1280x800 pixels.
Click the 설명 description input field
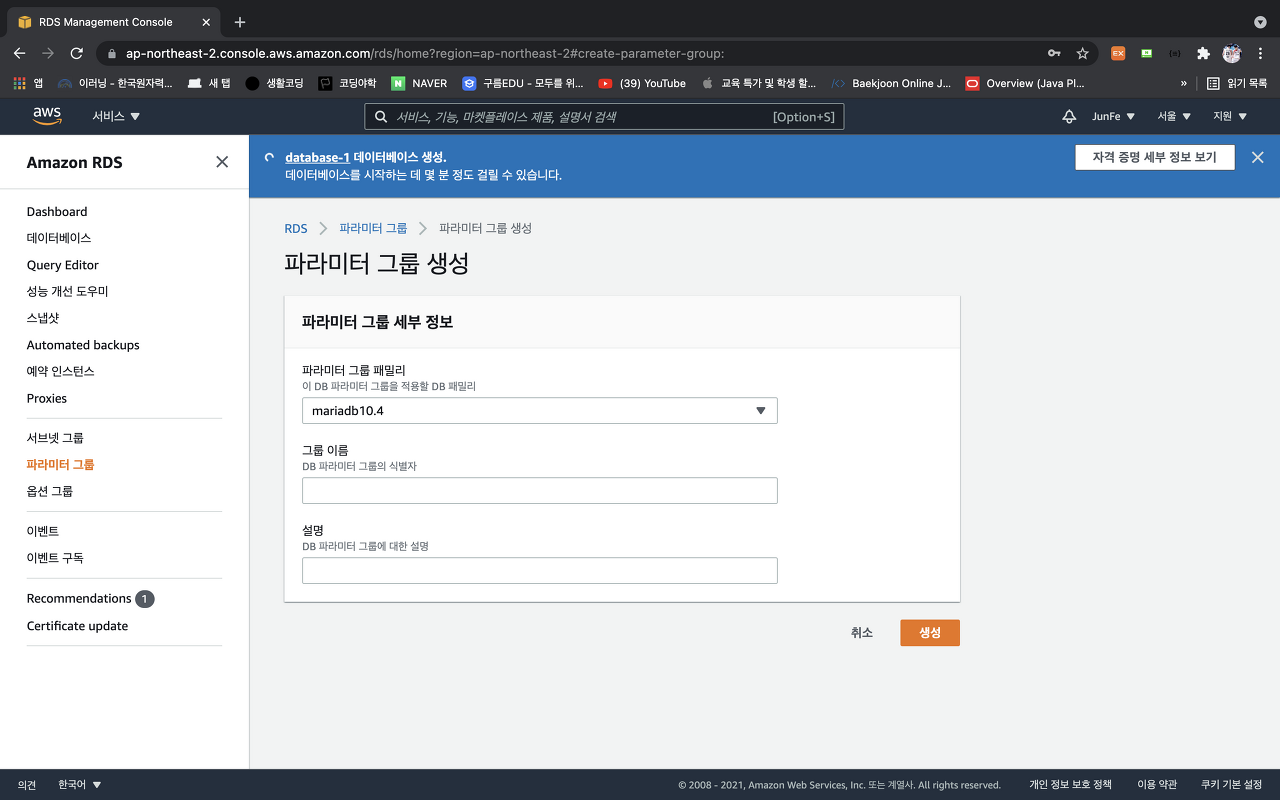tap(540, 570)
